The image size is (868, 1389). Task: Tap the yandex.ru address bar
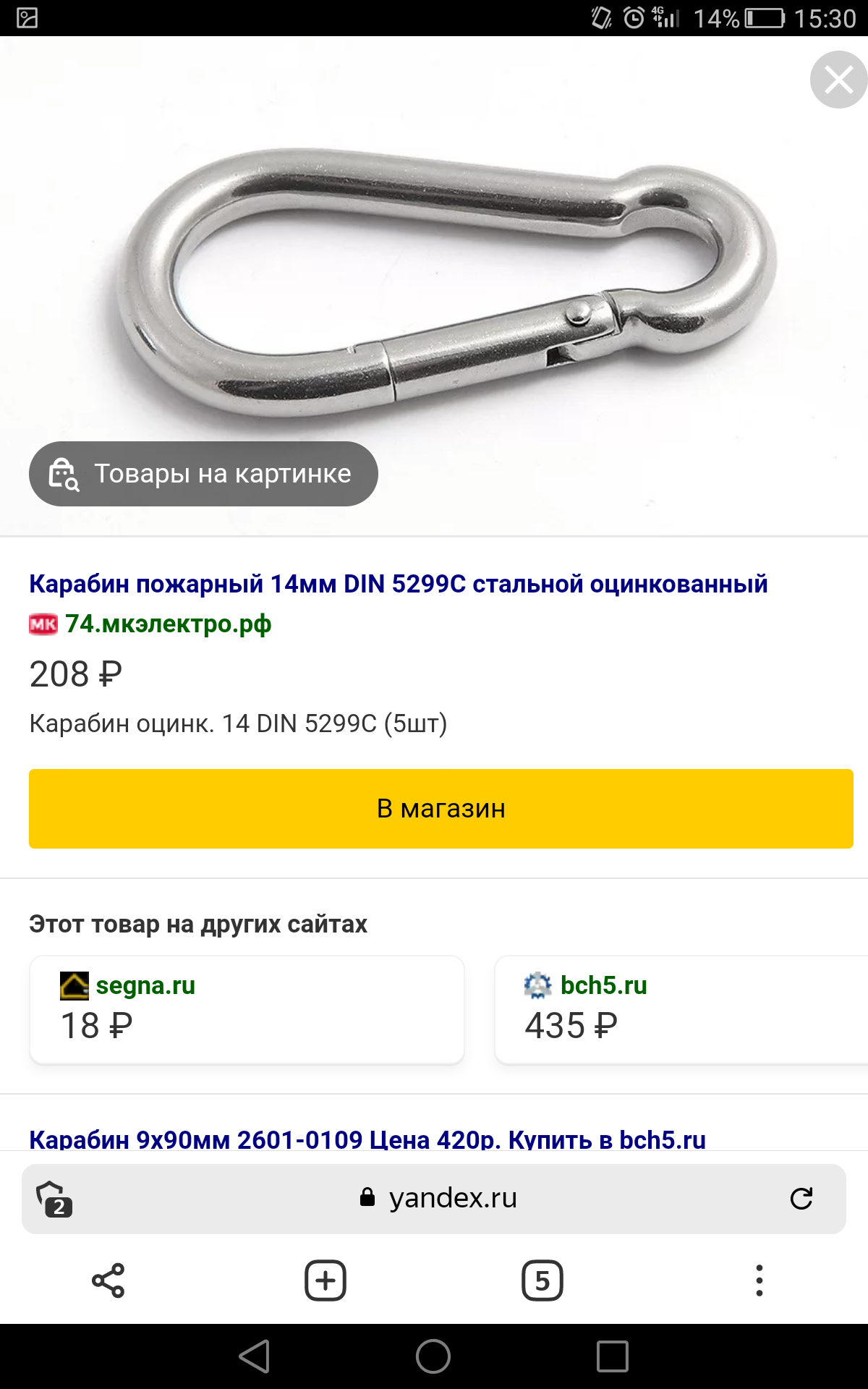[441, 1199]
